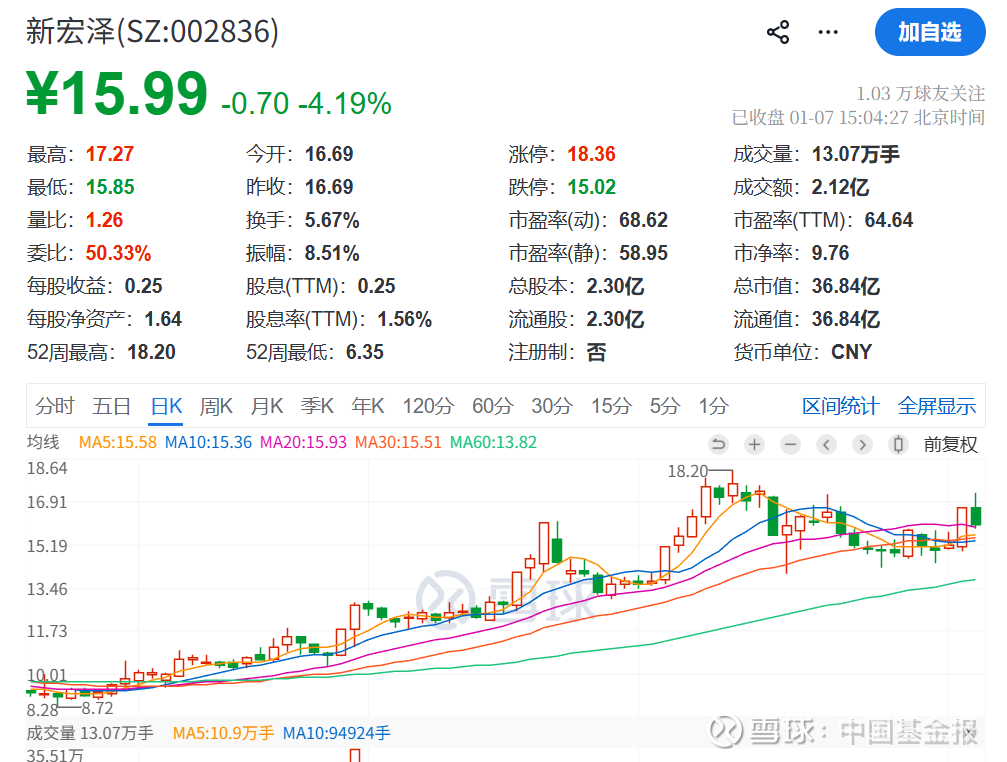Select the 5分 chart tab
1007x762 pixels.
point(665,406)
